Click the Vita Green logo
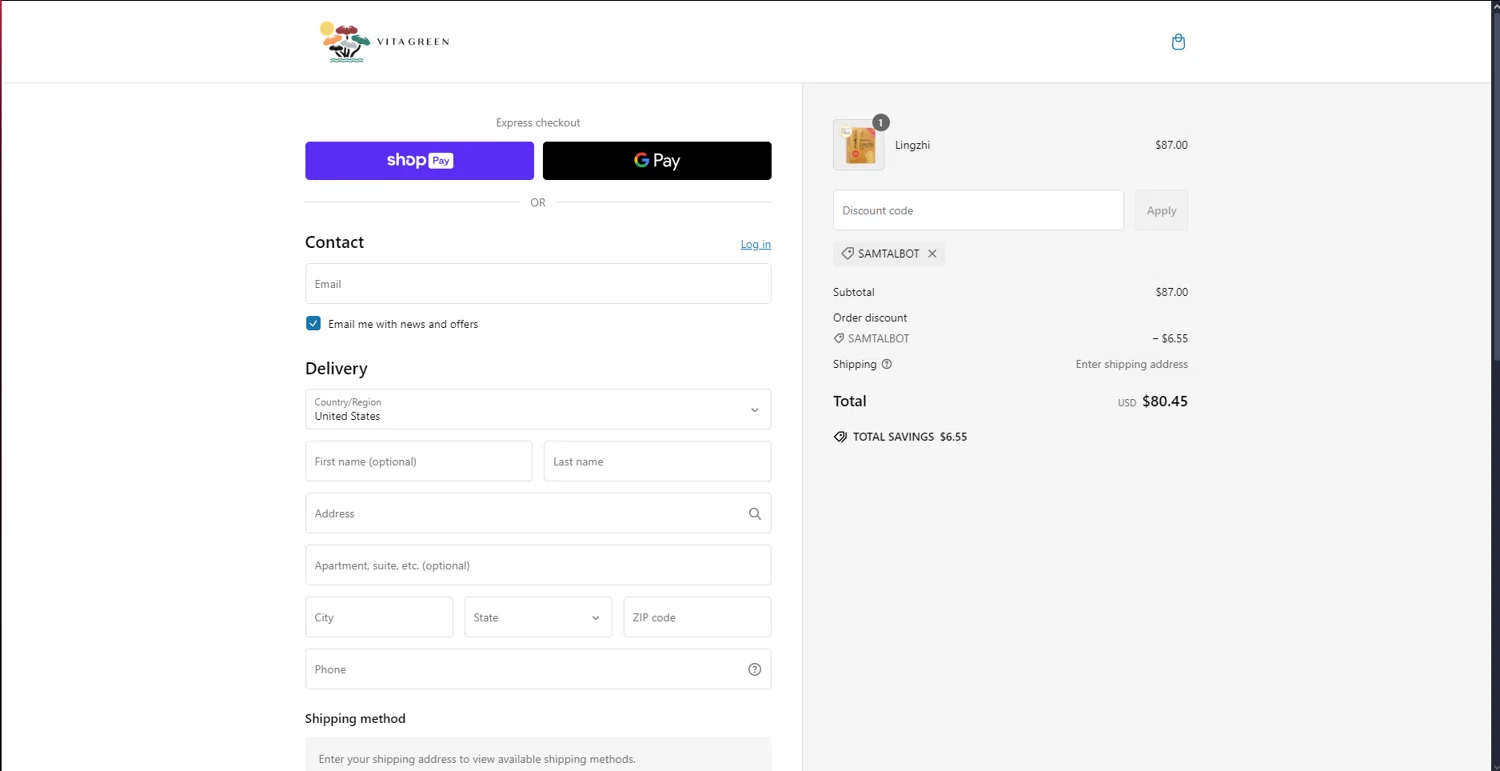This screenshot has width=1500, height=771. coord(384,42)
